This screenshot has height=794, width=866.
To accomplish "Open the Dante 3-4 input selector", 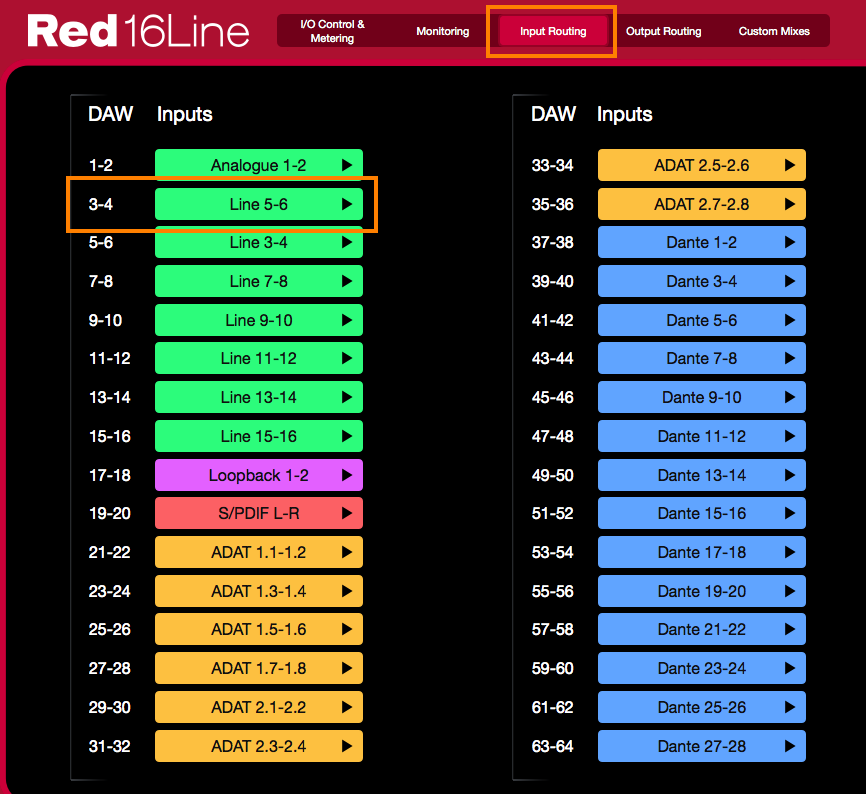I will [x=701, y=281].
